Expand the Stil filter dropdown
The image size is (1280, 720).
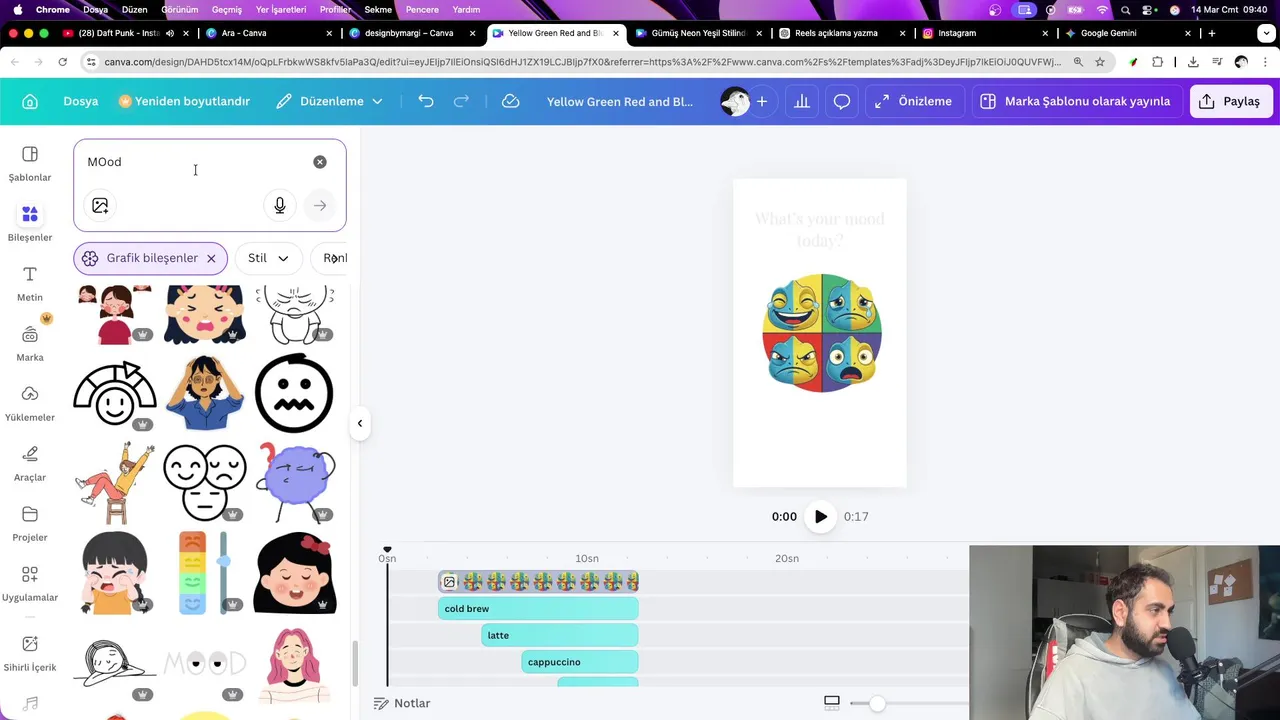pyautogui.click(x=268, y=258)
